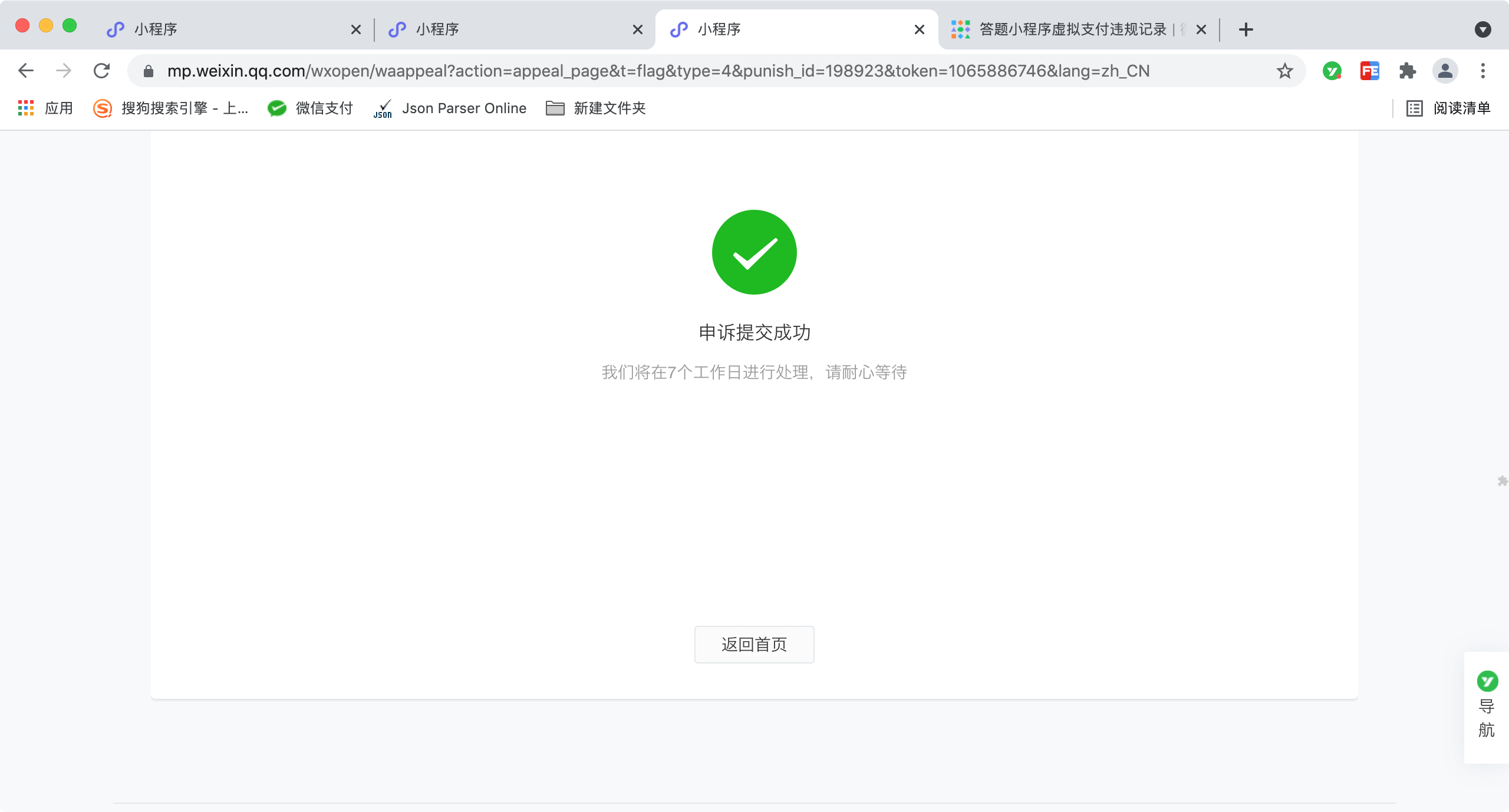Reload the current page

click(x=102, y=71)
